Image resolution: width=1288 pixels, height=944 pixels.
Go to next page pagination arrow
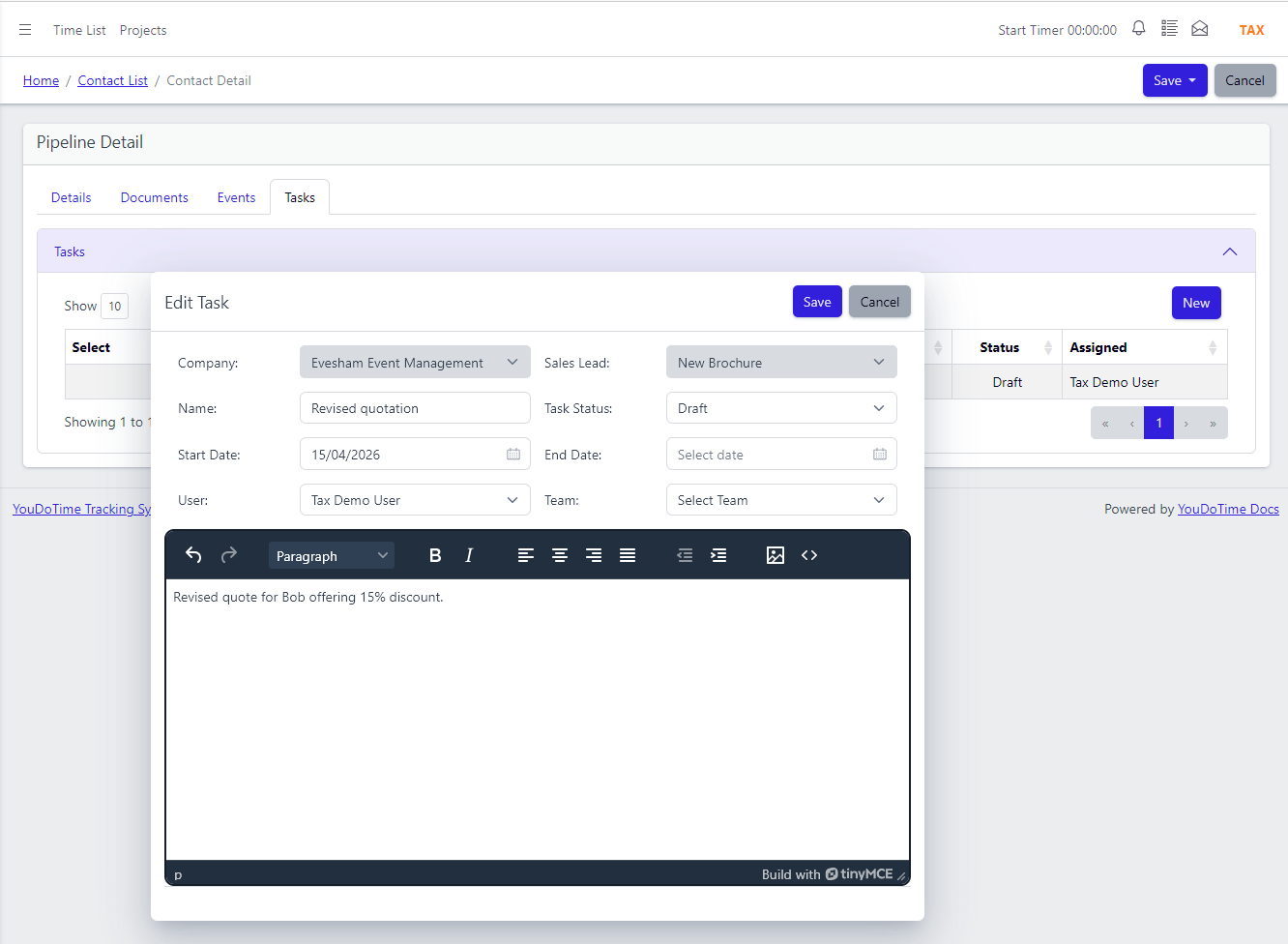(1186, 423)
